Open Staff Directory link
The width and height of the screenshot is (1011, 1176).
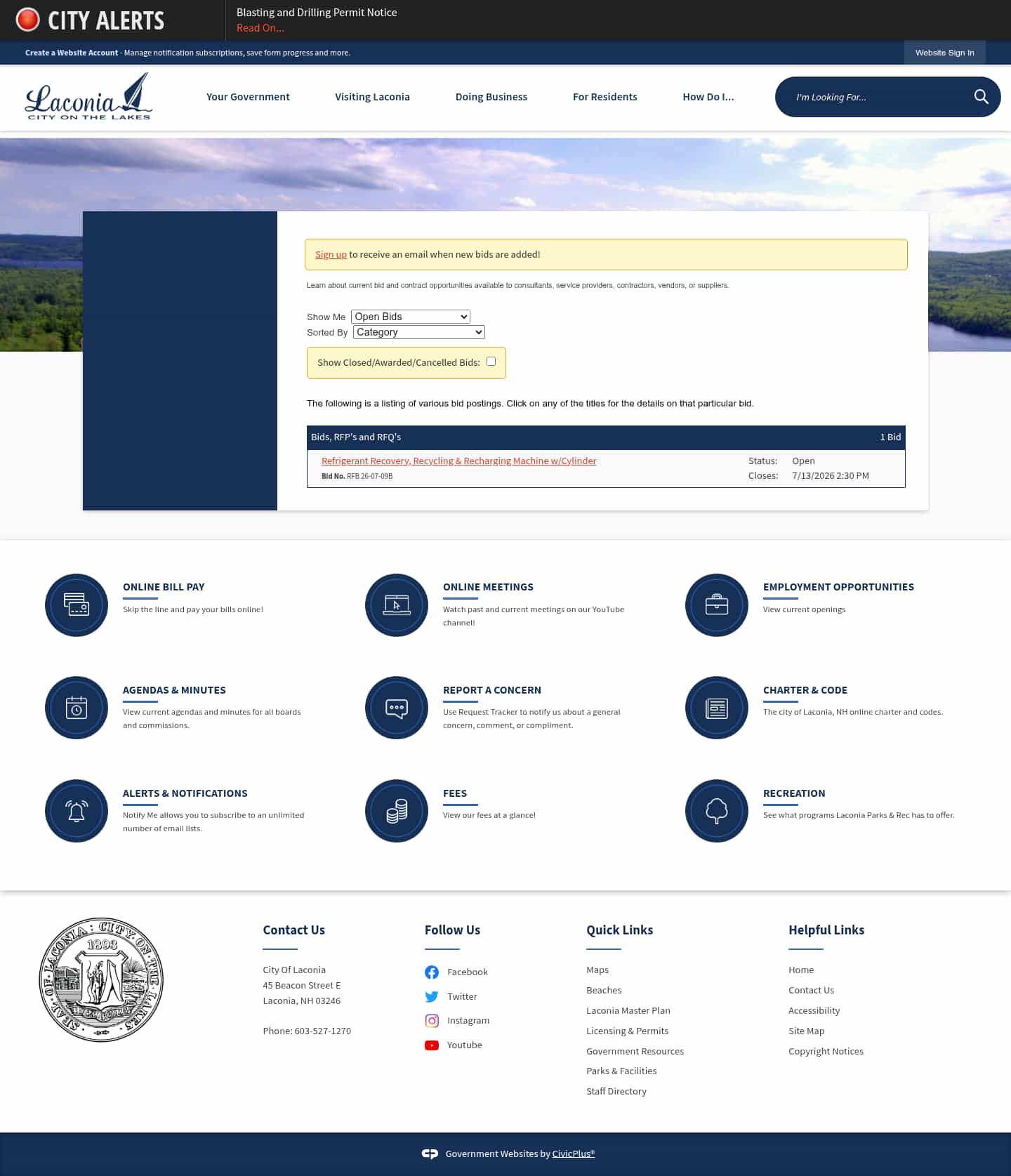[616, 1092]
